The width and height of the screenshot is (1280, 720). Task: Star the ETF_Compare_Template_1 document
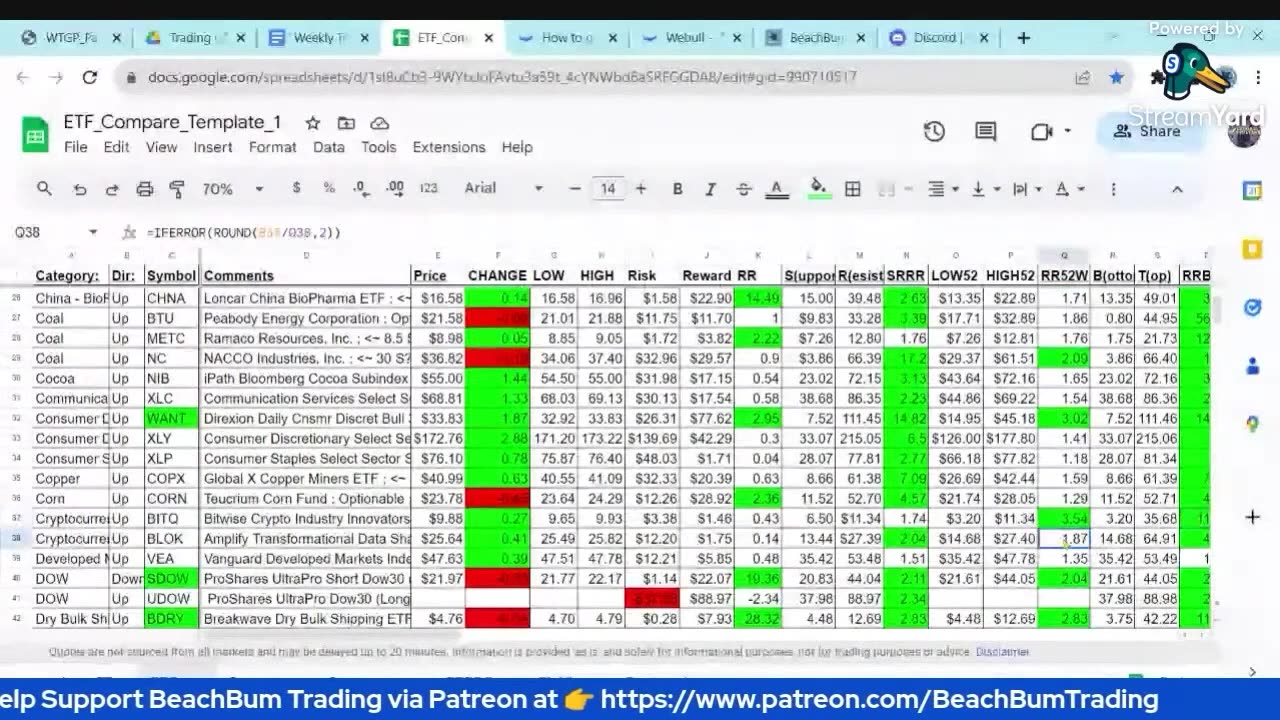[313, 123]
